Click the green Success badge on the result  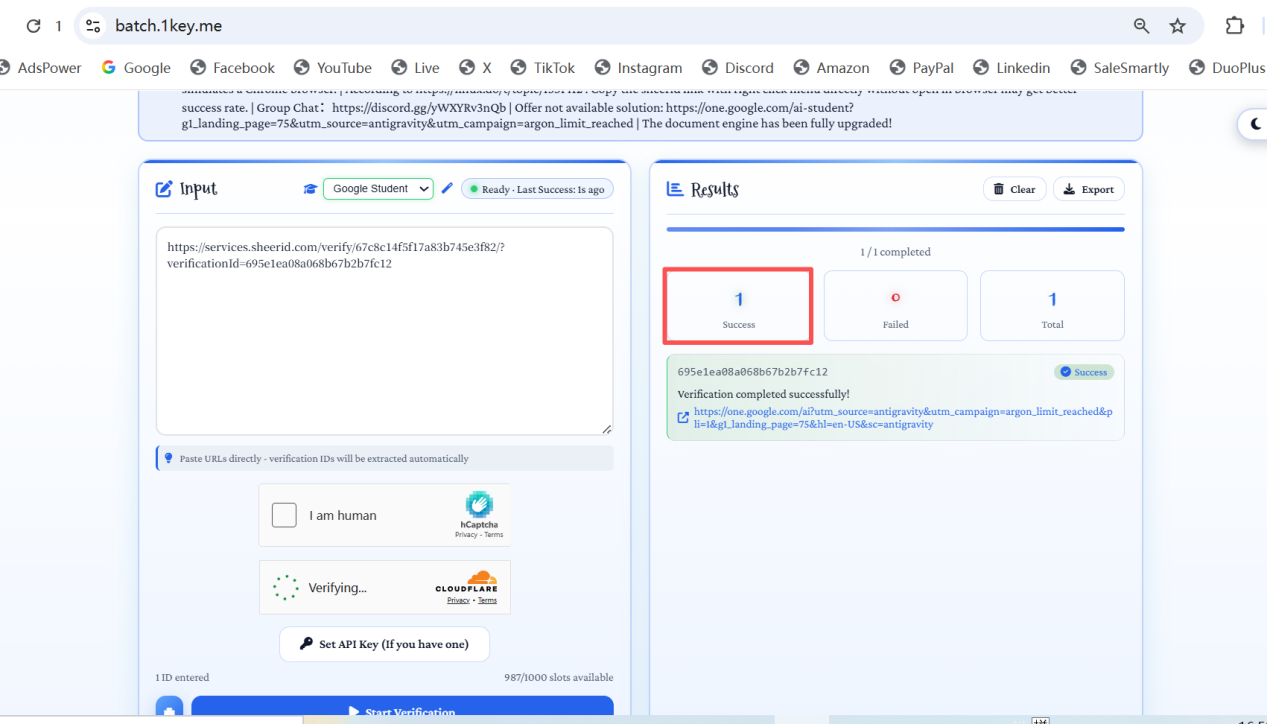(1084, 372)
